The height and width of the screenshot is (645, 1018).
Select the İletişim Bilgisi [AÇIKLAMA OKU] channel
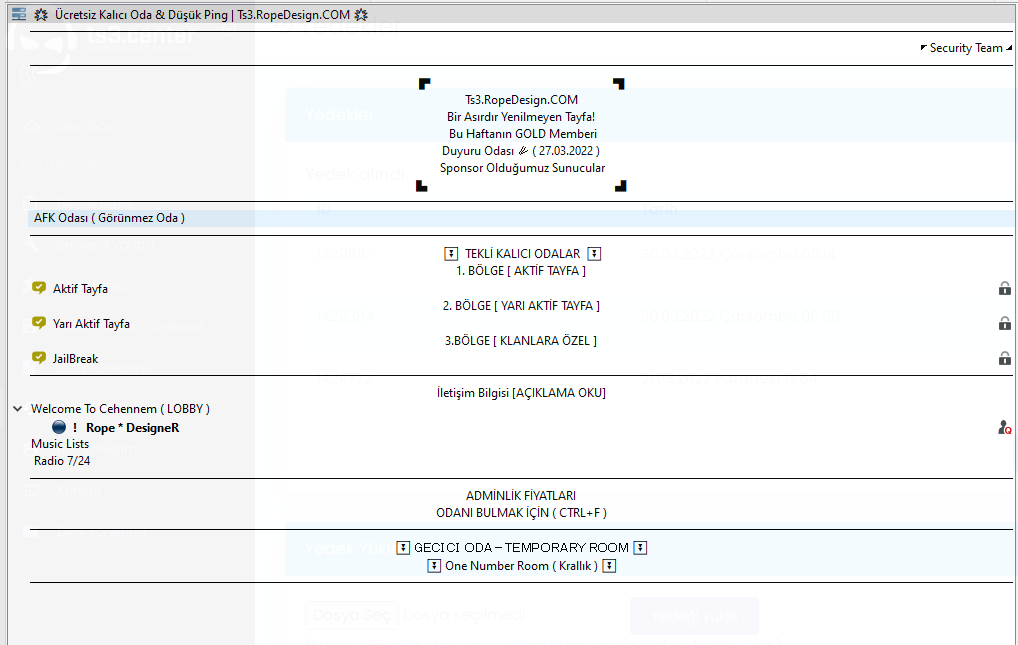tap(521, 392)
